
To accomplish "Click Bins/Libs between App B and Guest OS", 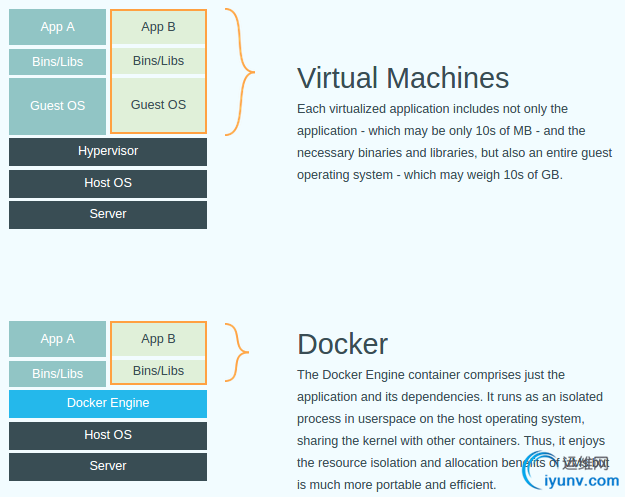I will (x=158, y=61).
